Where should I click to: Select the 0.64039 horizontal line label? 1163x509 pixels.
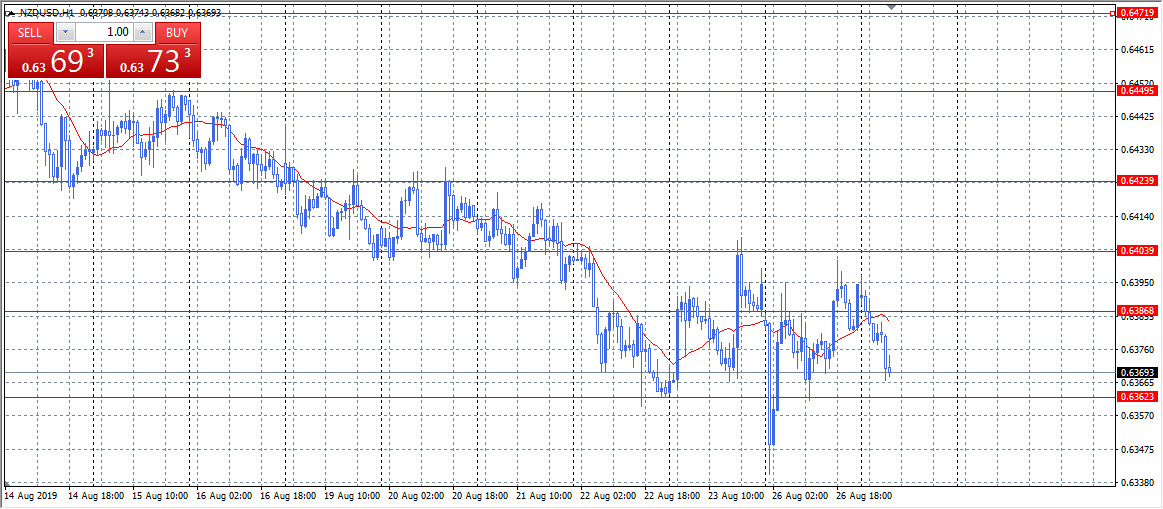pyautogui.click(x=1136, y=251)
